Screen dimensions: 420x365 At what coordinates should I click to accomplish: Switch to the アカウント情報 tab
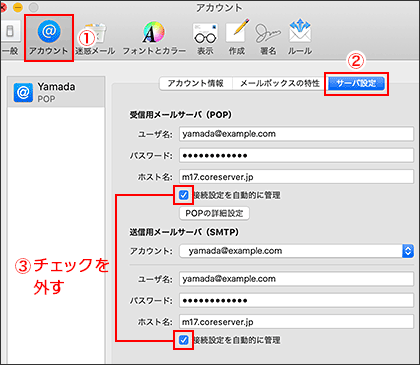point(196,83)
